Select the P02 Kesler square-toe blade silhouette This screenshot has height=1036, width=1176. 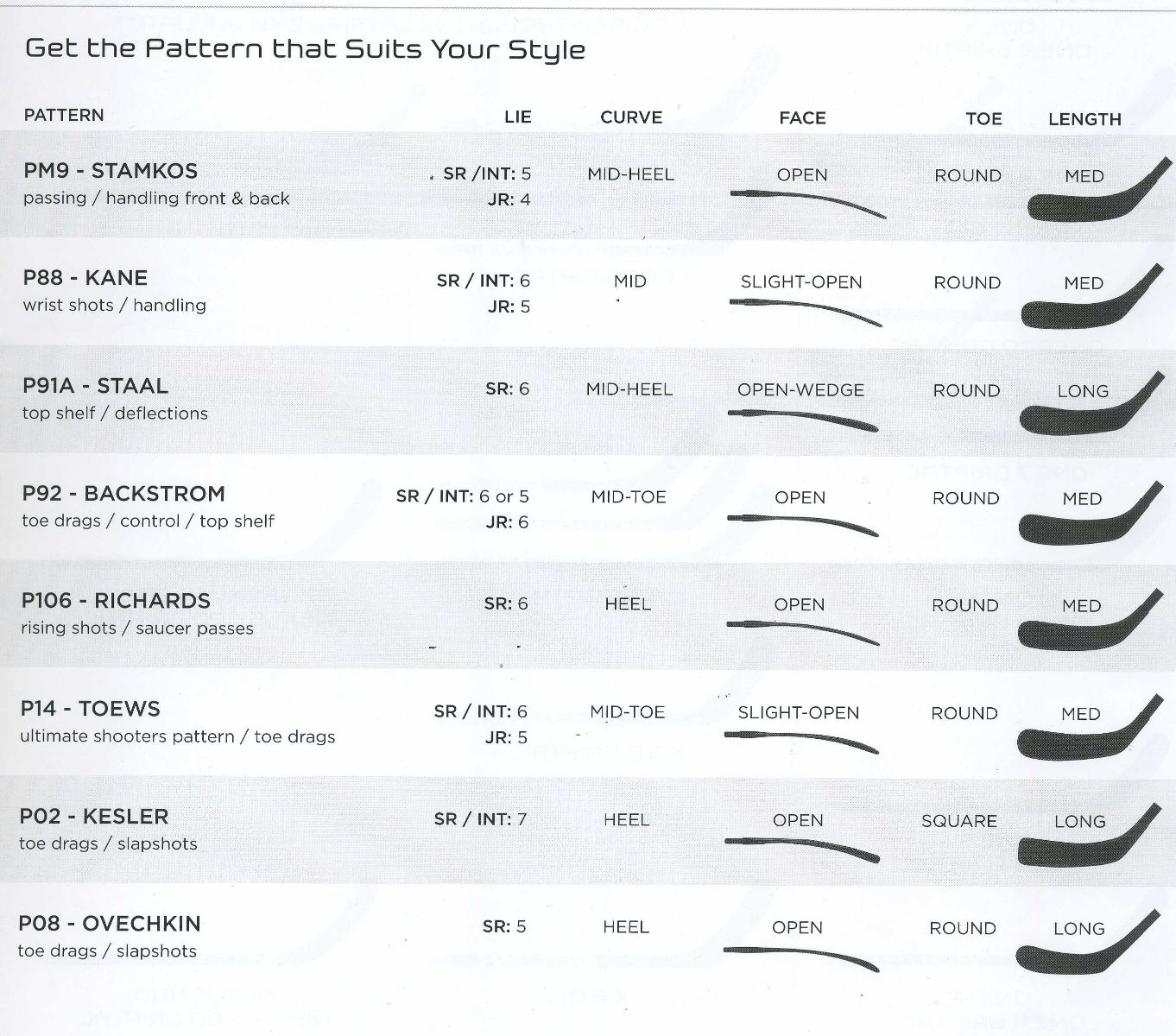point(1089,834)
